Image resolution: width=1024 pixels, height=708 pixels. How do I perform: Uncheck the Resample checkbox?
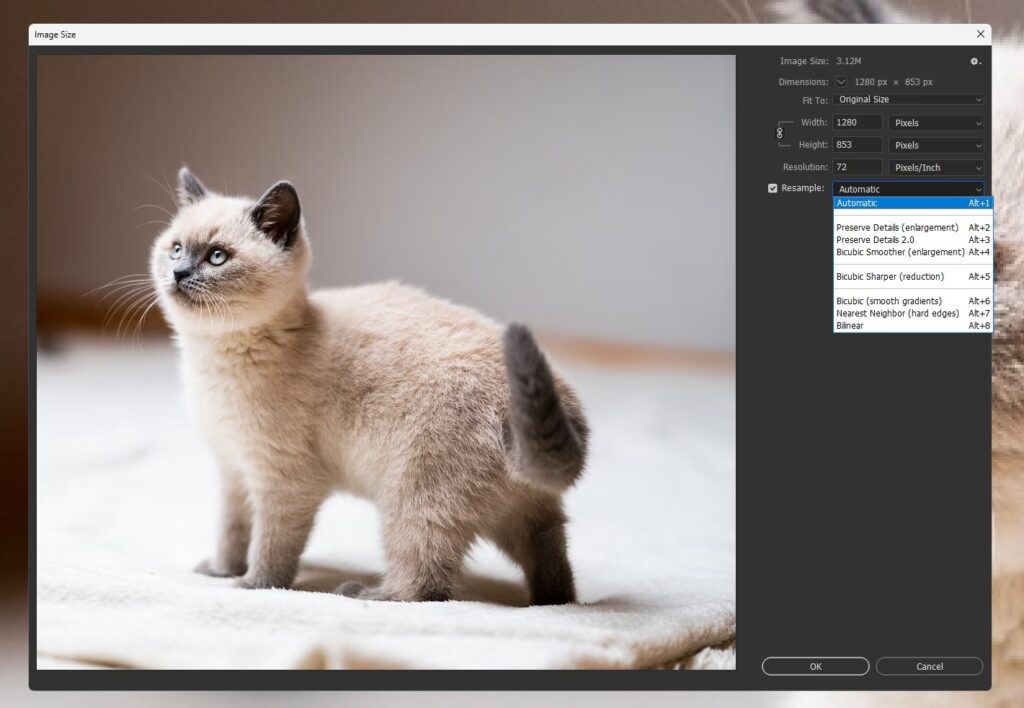(772, 188)
